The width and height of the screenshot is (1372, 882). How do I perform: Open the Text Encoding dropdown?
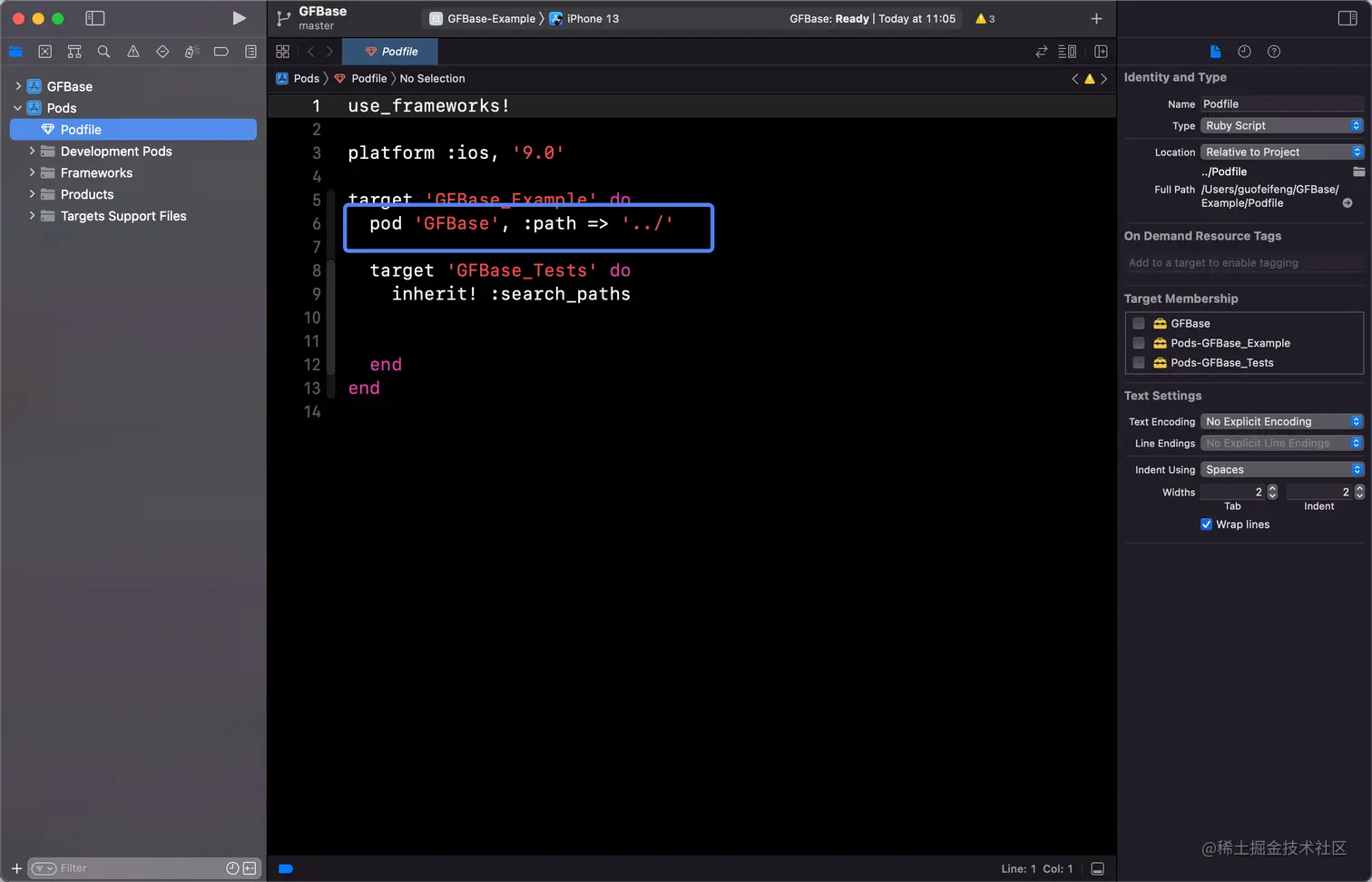[x=1282, y=422]
